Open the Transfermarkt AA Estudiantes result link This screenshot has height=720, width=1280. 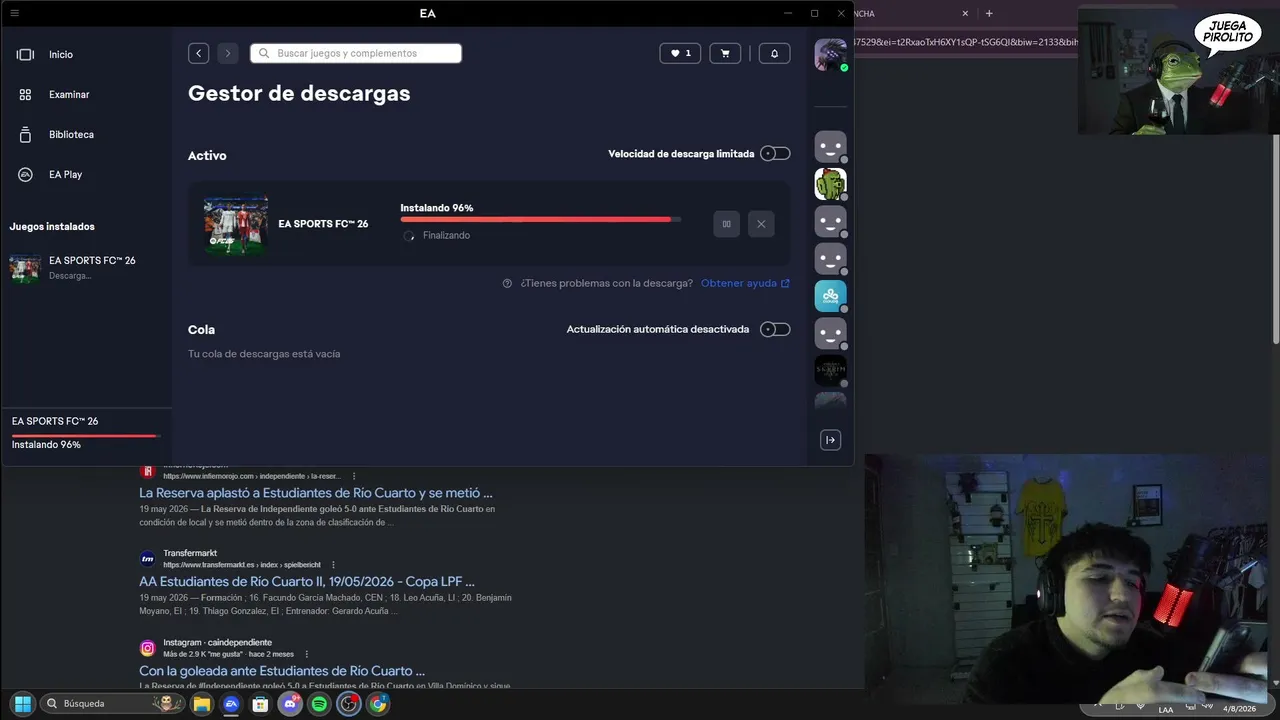tap(307, 581)
